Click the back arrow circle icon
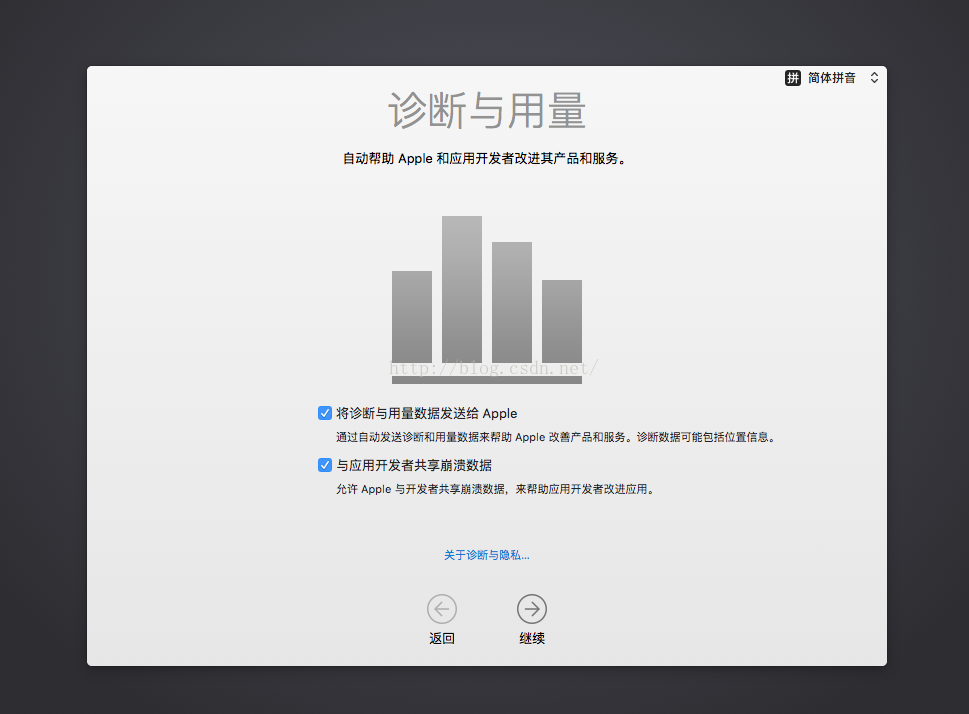The height and width of the screenshot is (714, 969). (441, 609)
